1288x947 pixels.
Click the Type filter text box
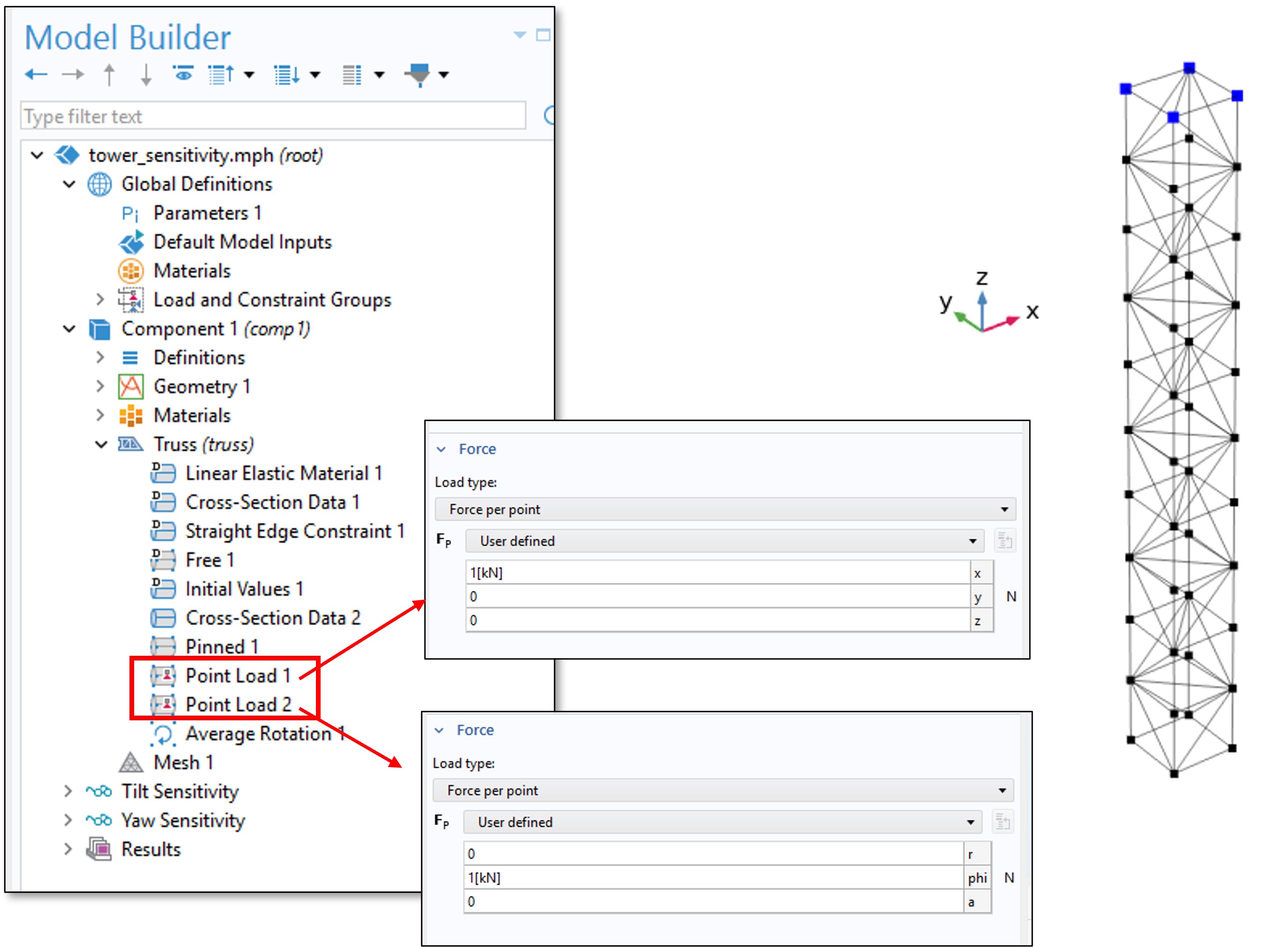(x=273, y=116)
